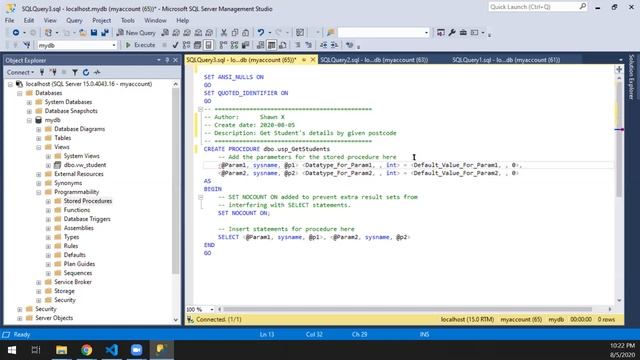
Task: Select the dbo.vw_student view
Action: pos(84,165)
